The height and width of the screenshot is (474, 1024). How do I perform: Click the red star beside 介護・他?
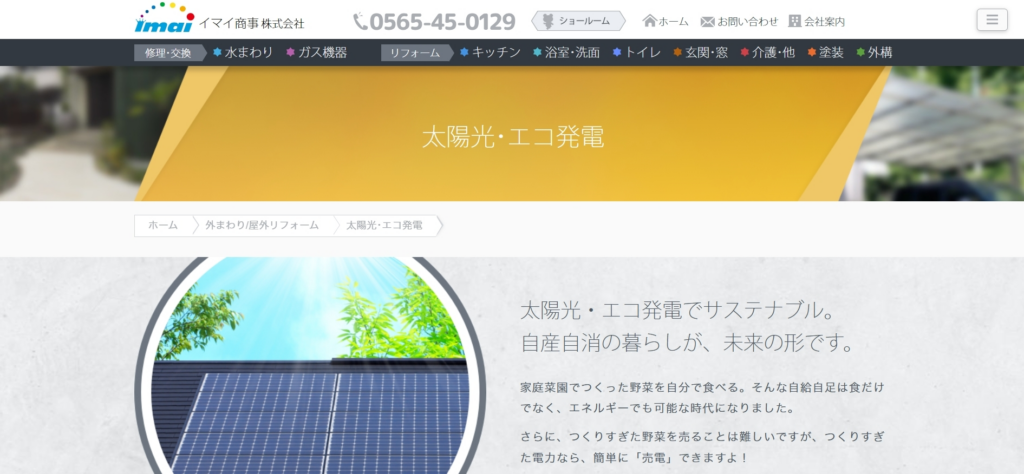[x=744, y=52]
